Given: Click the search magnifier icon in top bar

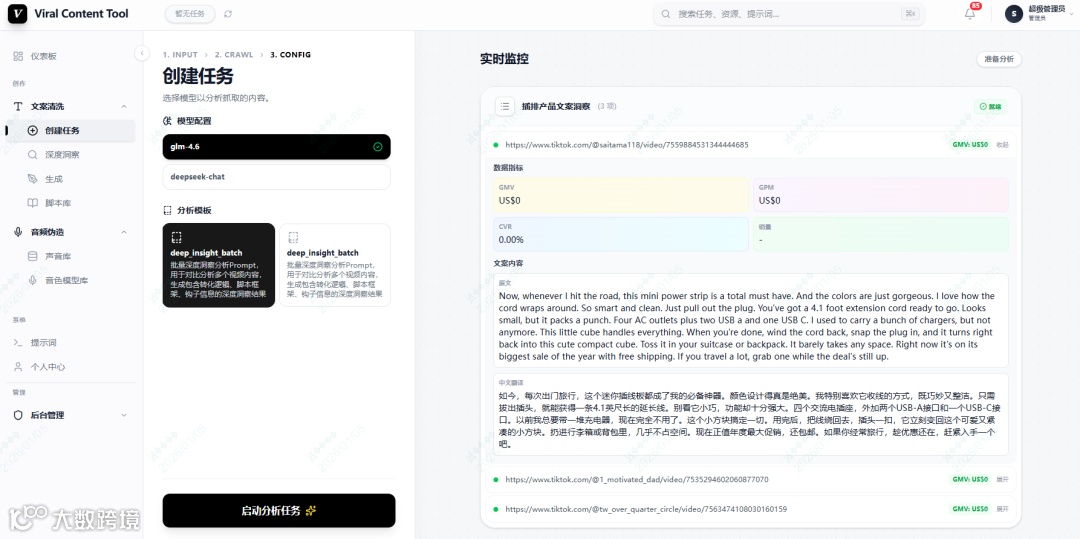Looking at the screenshot, I should click(x=666, y=14).
